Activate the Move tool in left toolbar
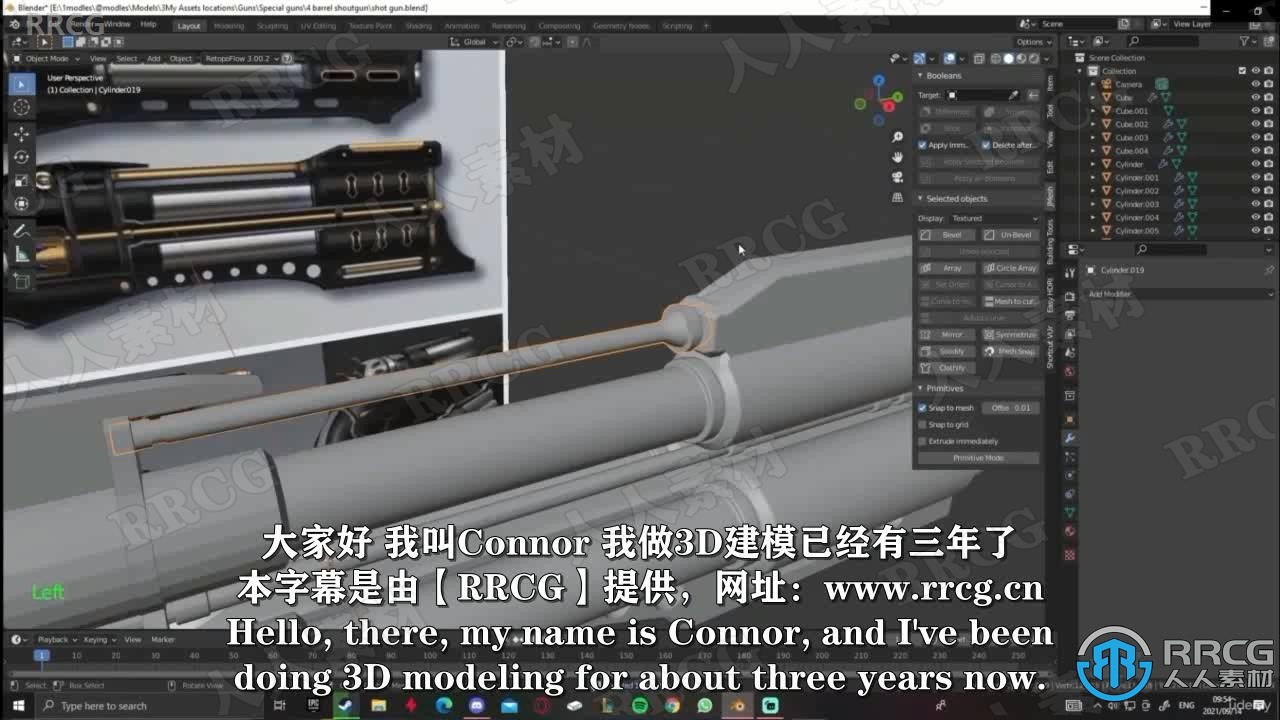 coord(21,134)
